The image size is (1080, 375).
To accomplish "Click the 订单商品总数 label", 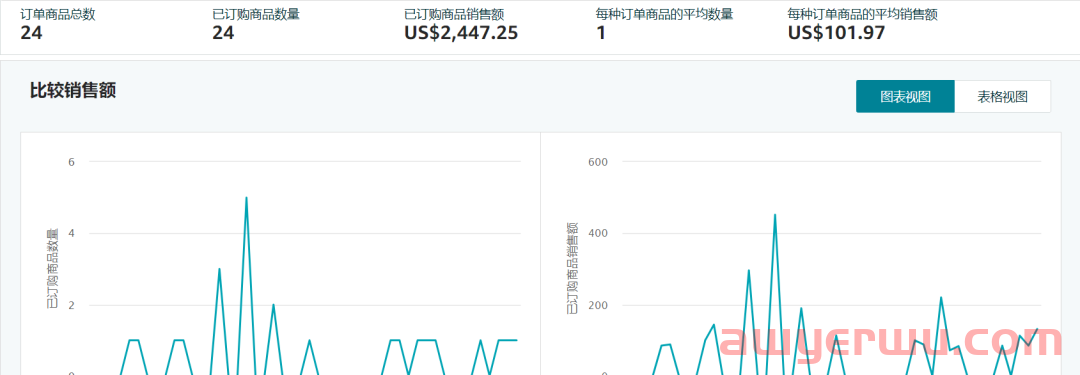I will coord(58,14).
